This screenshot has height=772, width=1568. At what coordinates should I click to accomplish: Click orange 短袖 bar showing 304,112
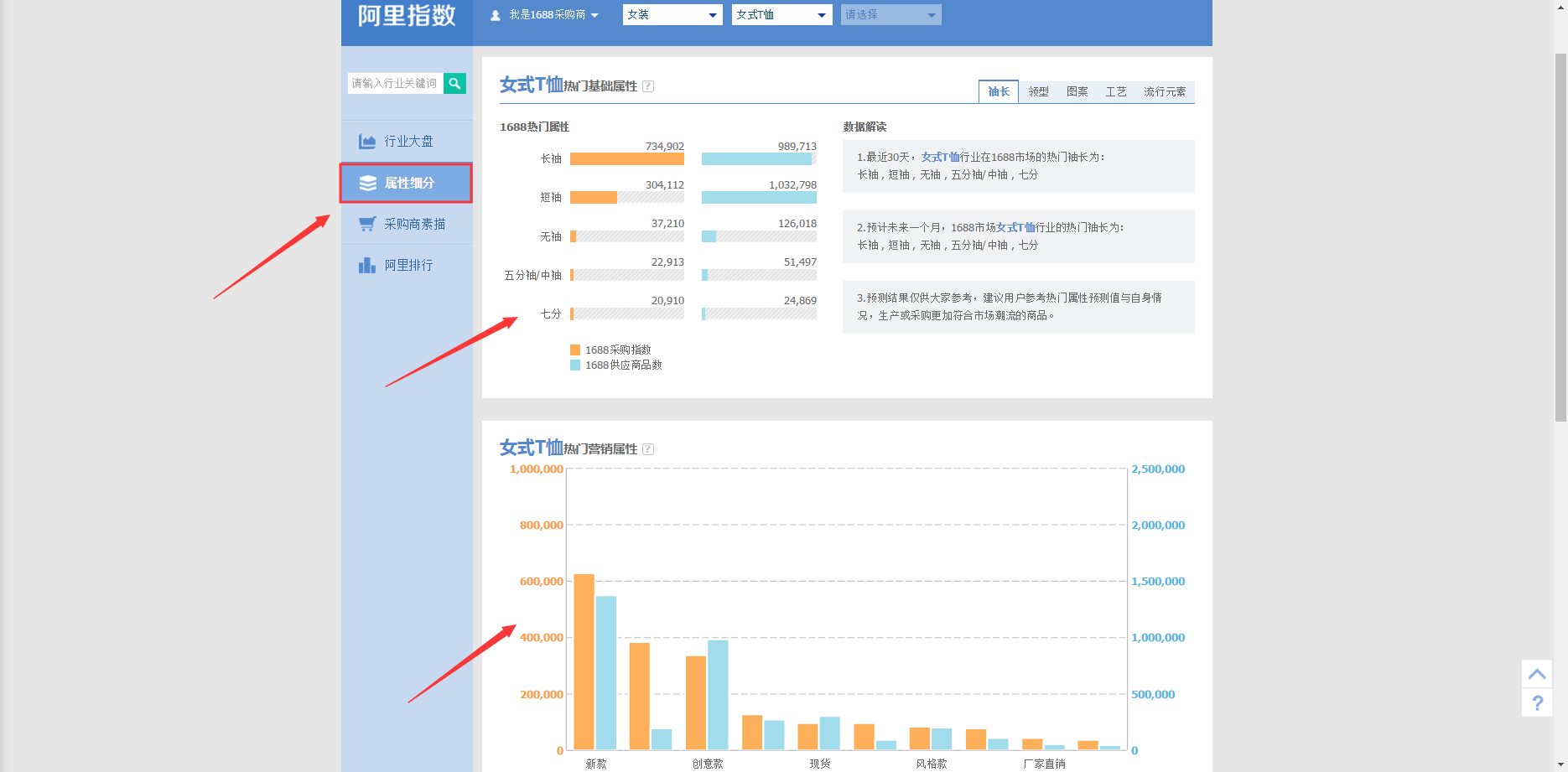point(594,197)
